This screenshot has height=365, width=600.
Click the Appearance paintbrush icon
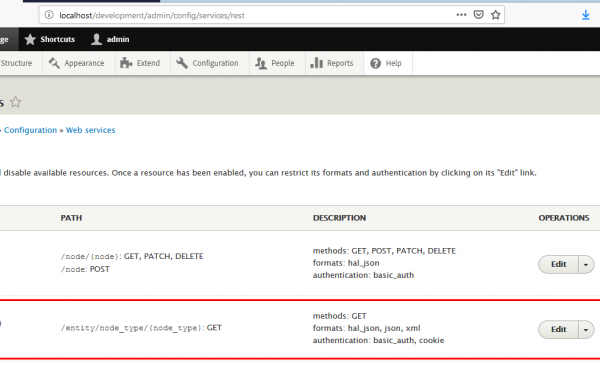coord(54,63)
